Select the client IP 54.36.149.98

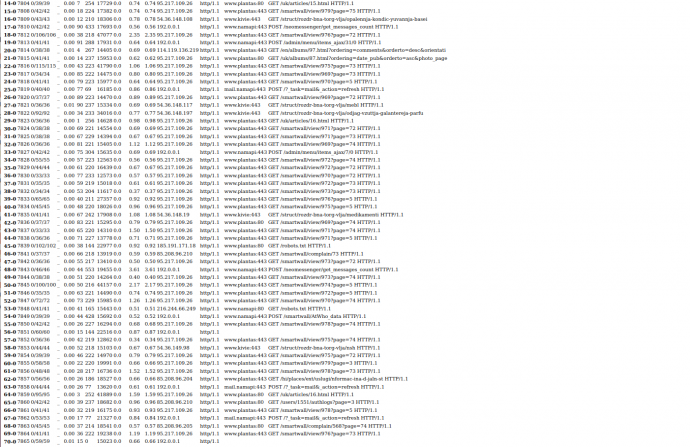pyautogui.click(x=173, y=348)
